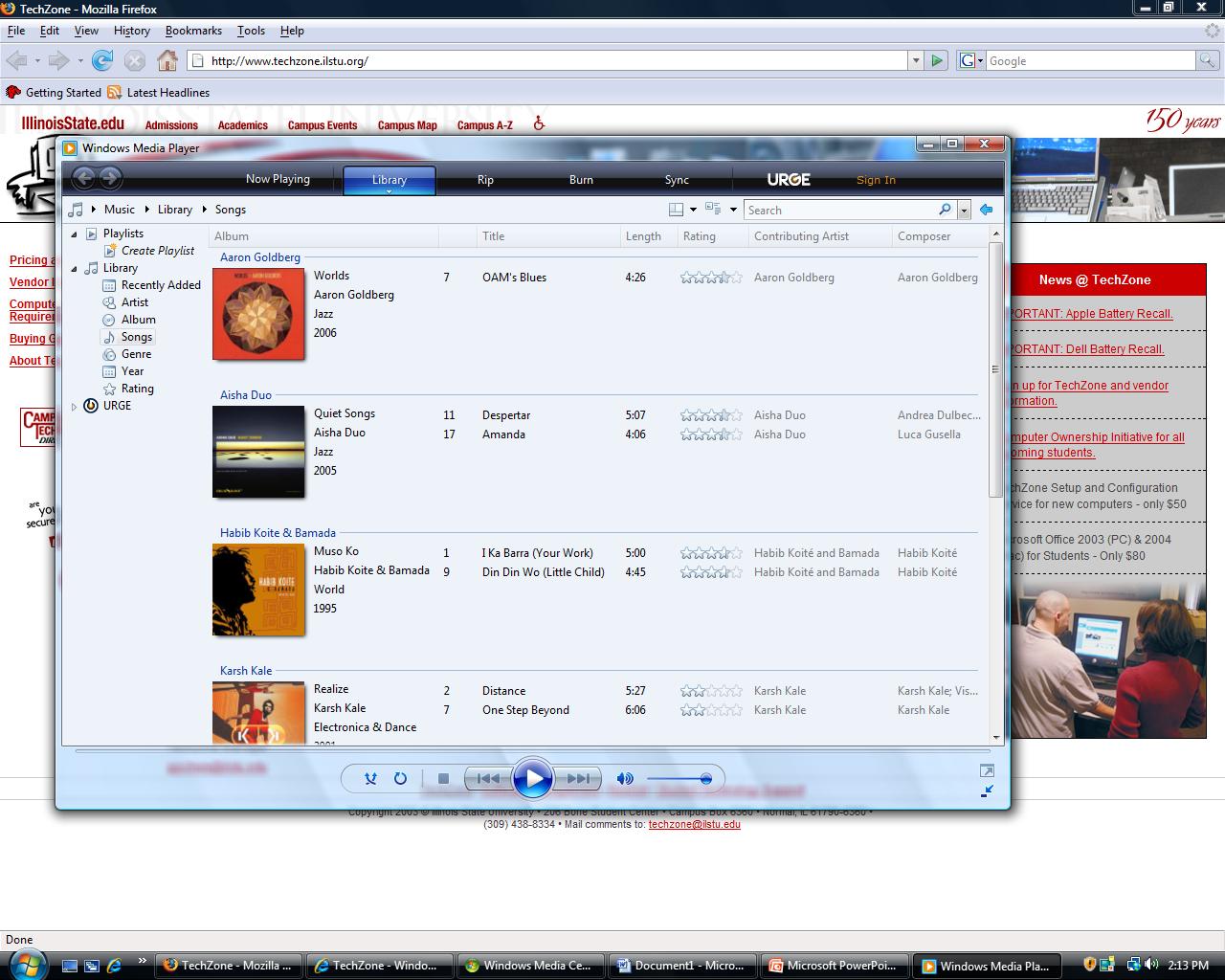Switch to the Rip tab
This screenshot has height=980, width=1225.
[485, 179]
